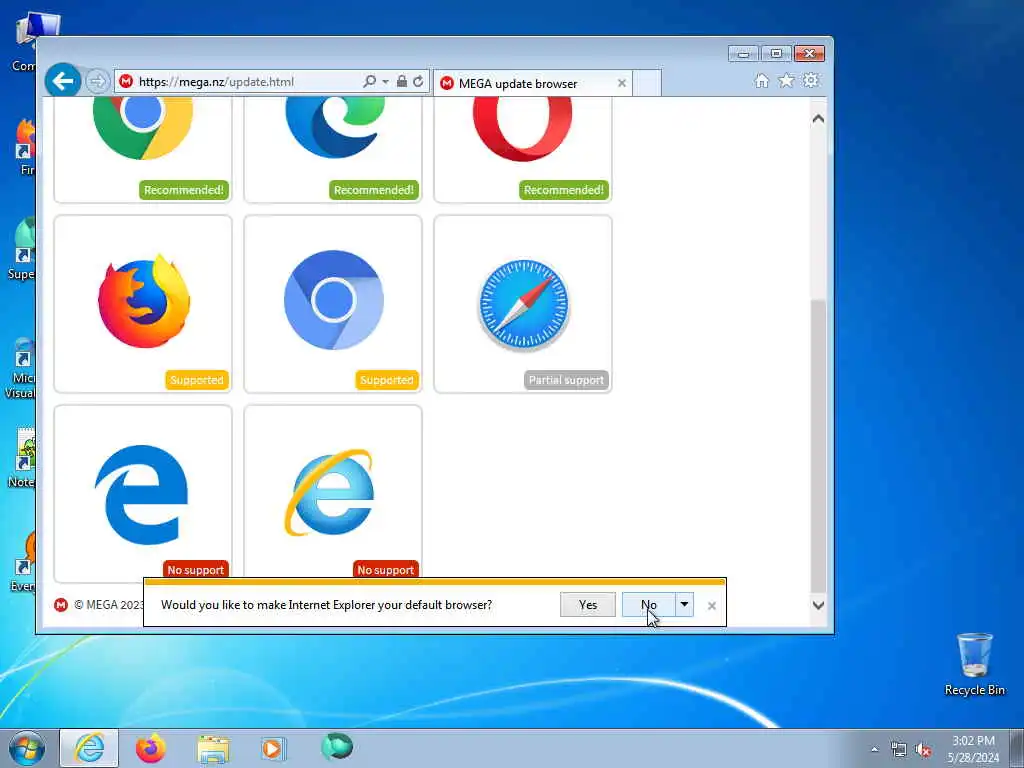Image resolution: width=1024 pixels, height=768 pixels.
Task: Click the security lock icon in address bar
Action: (x=402, y=82)
